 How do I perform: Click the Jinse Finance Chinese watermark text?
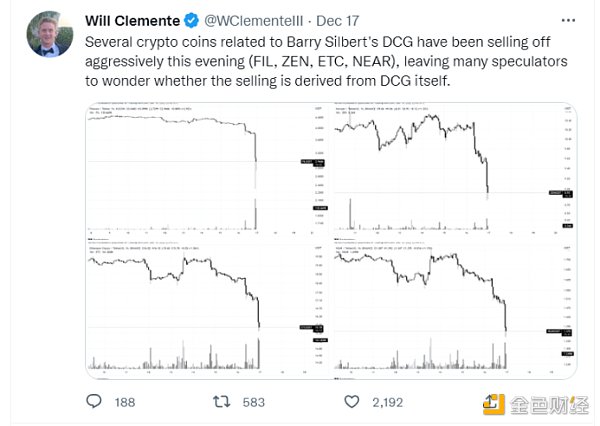[549, 405]
